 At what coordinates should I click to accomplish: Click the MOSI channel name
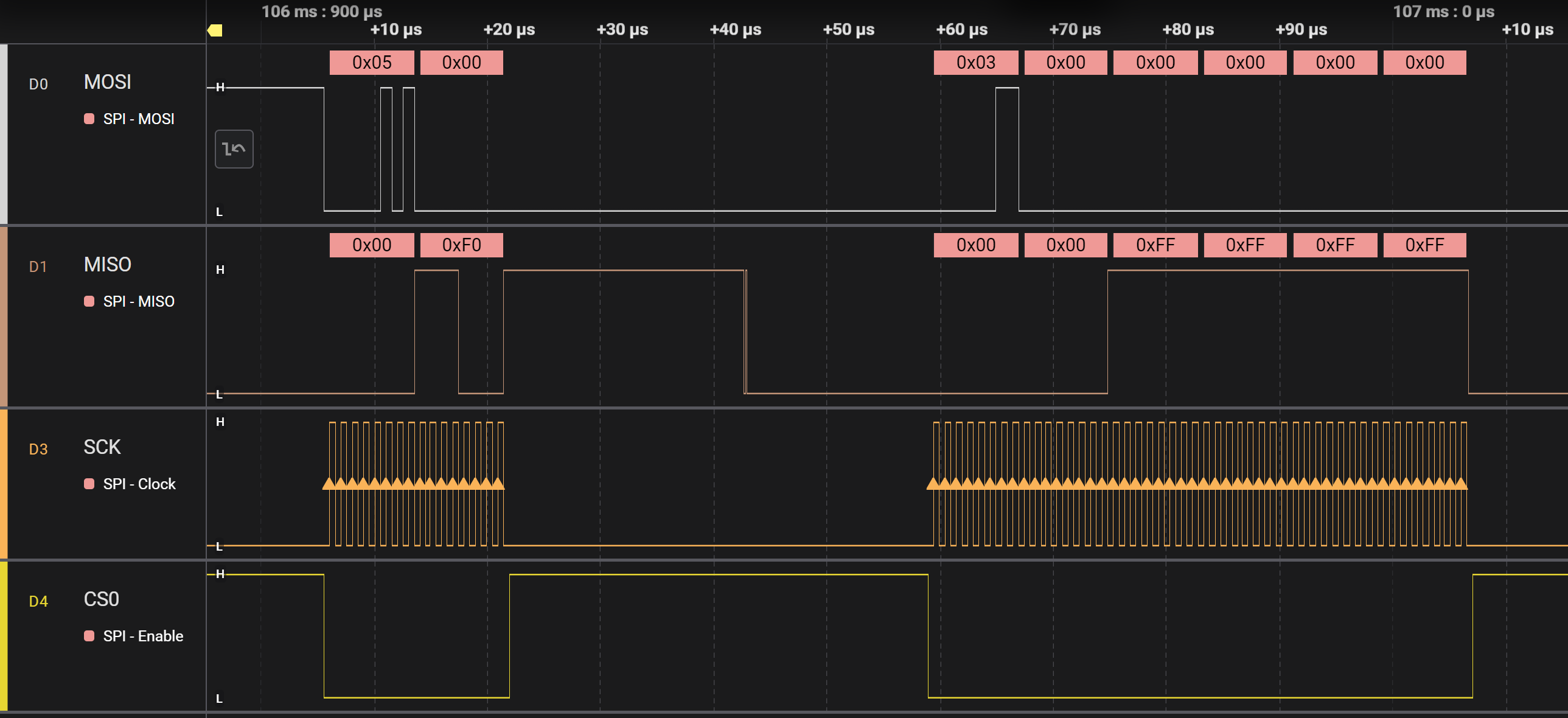(106, 82)
